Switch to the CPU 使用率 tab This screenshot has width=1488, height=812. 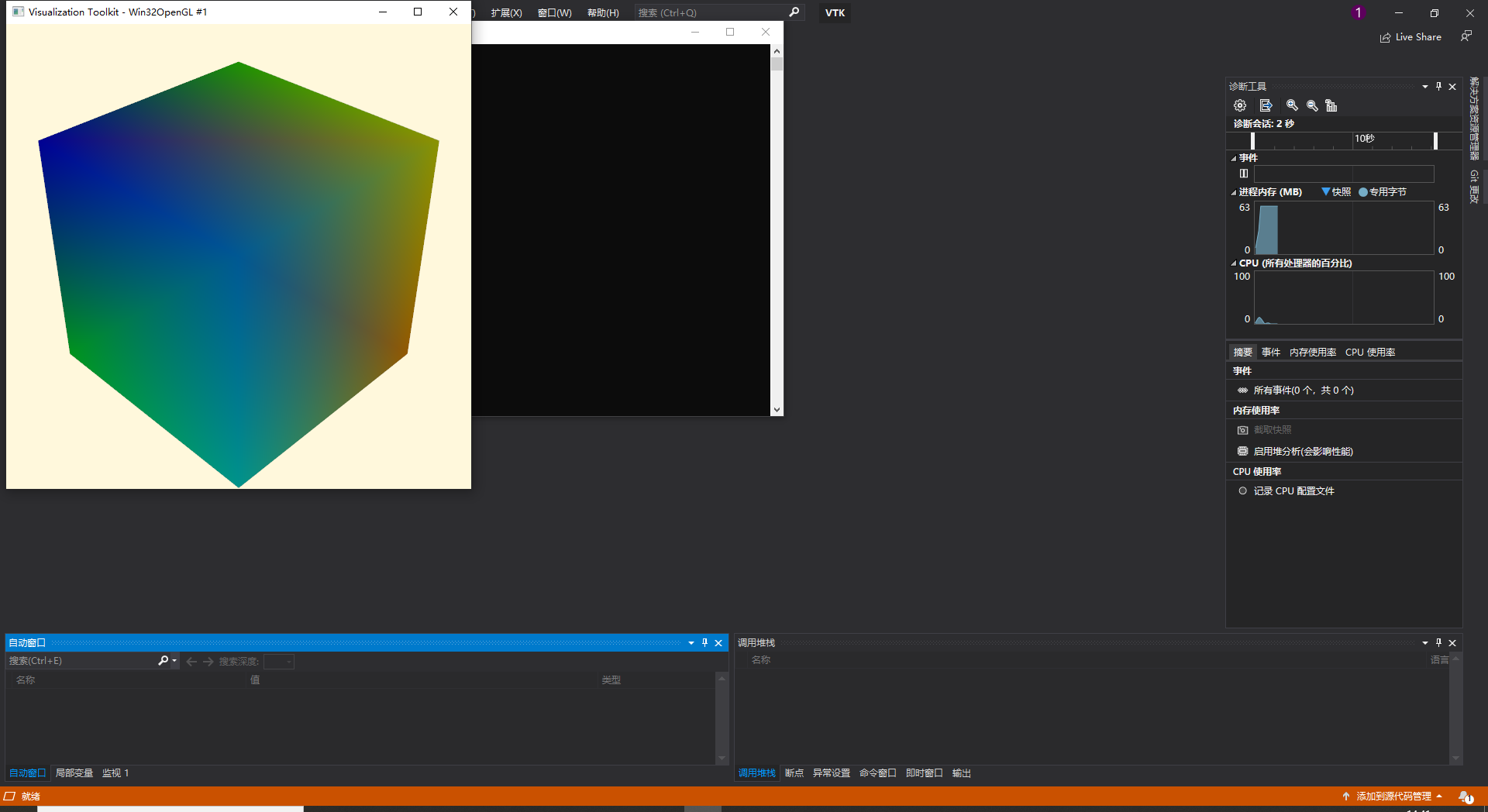[x=1370, y=352]
